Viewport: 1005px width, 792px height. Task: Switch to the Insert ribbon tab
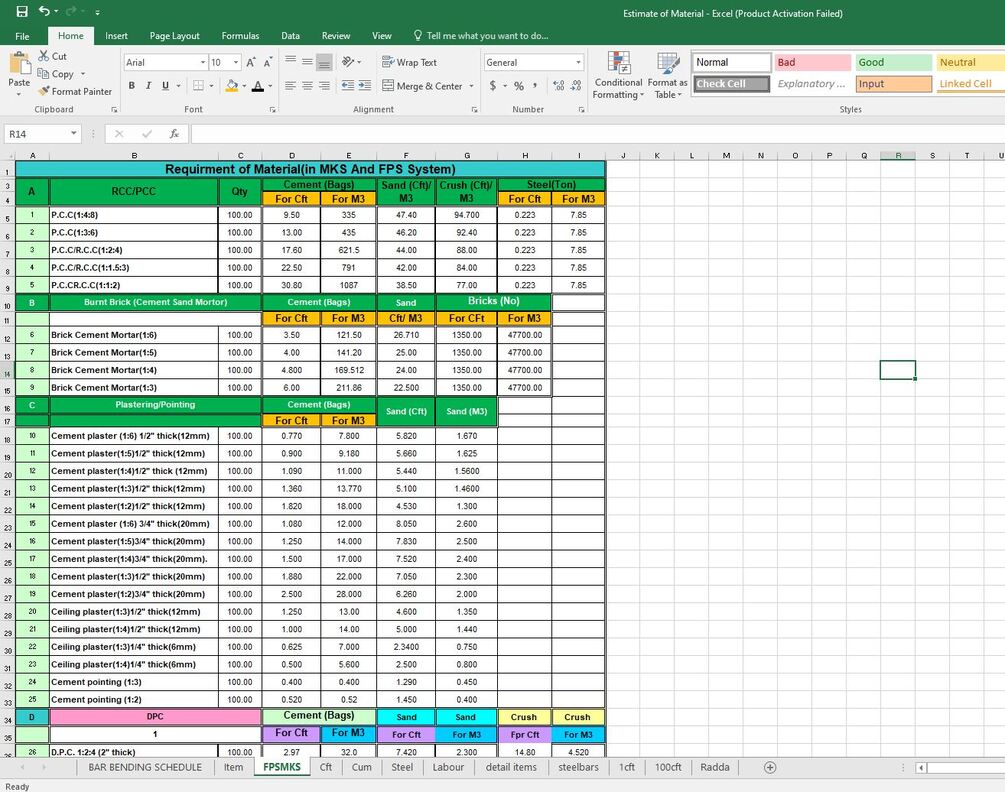click(x=116, y=36)
